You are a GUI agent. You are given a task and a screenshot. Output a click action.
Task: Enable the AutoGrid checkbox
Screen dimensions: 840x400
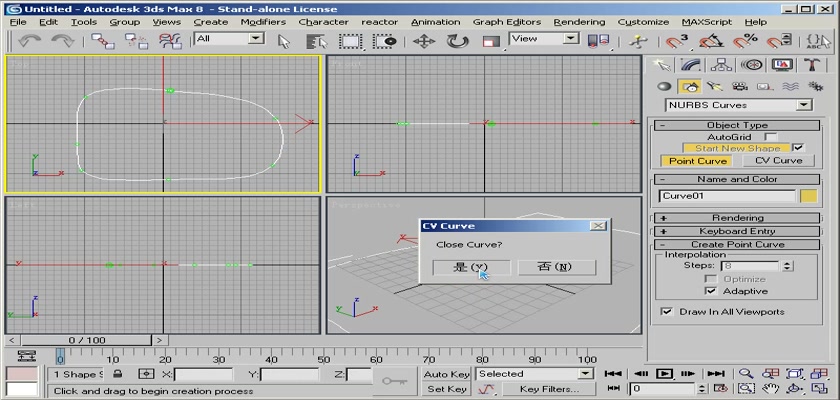[770, 137]
